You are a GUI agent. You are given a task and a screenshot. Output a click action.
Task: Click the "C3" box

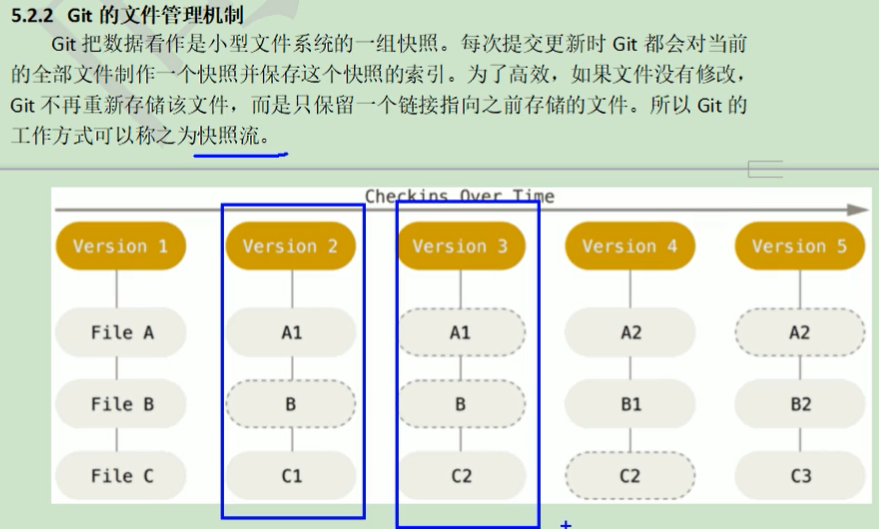(x=800, y=476)
